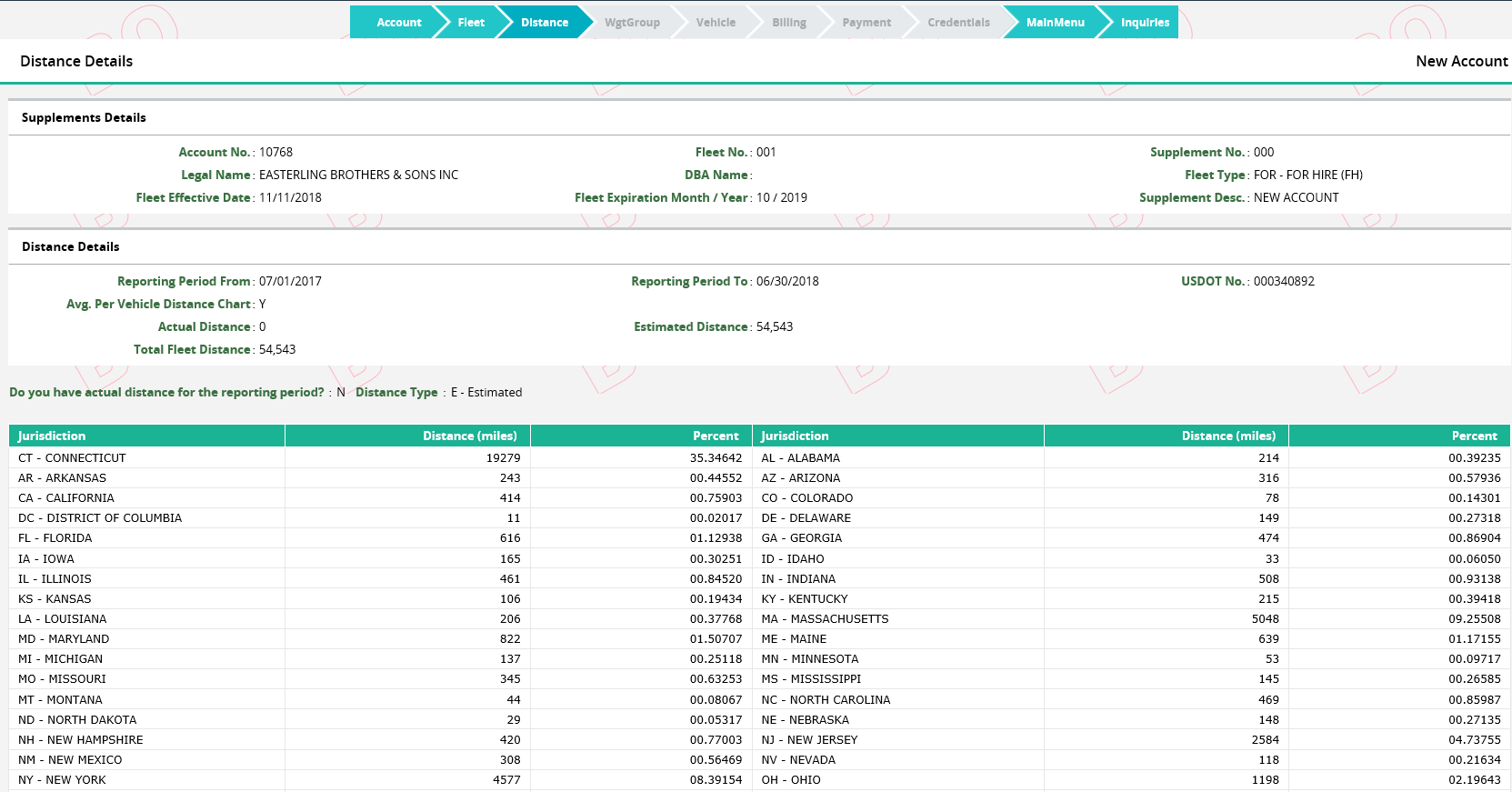Select the FL - FLORIDA jurisdiction
This screenshot has height=792, width=1512.
pos(55,537)
